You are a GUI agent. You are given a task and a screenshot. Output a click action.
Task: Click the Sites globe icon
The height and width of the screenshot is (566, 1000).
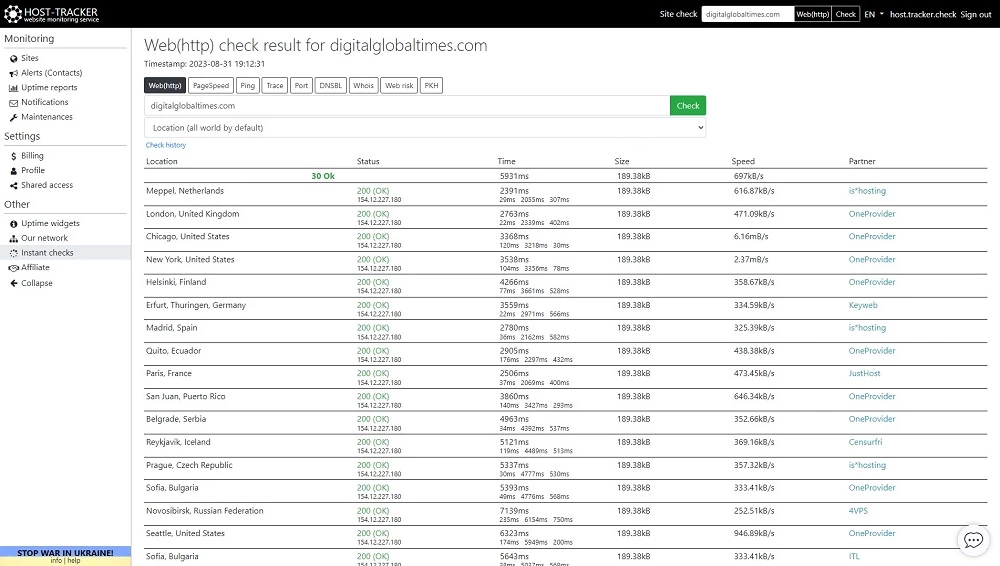tap(13, 59)
